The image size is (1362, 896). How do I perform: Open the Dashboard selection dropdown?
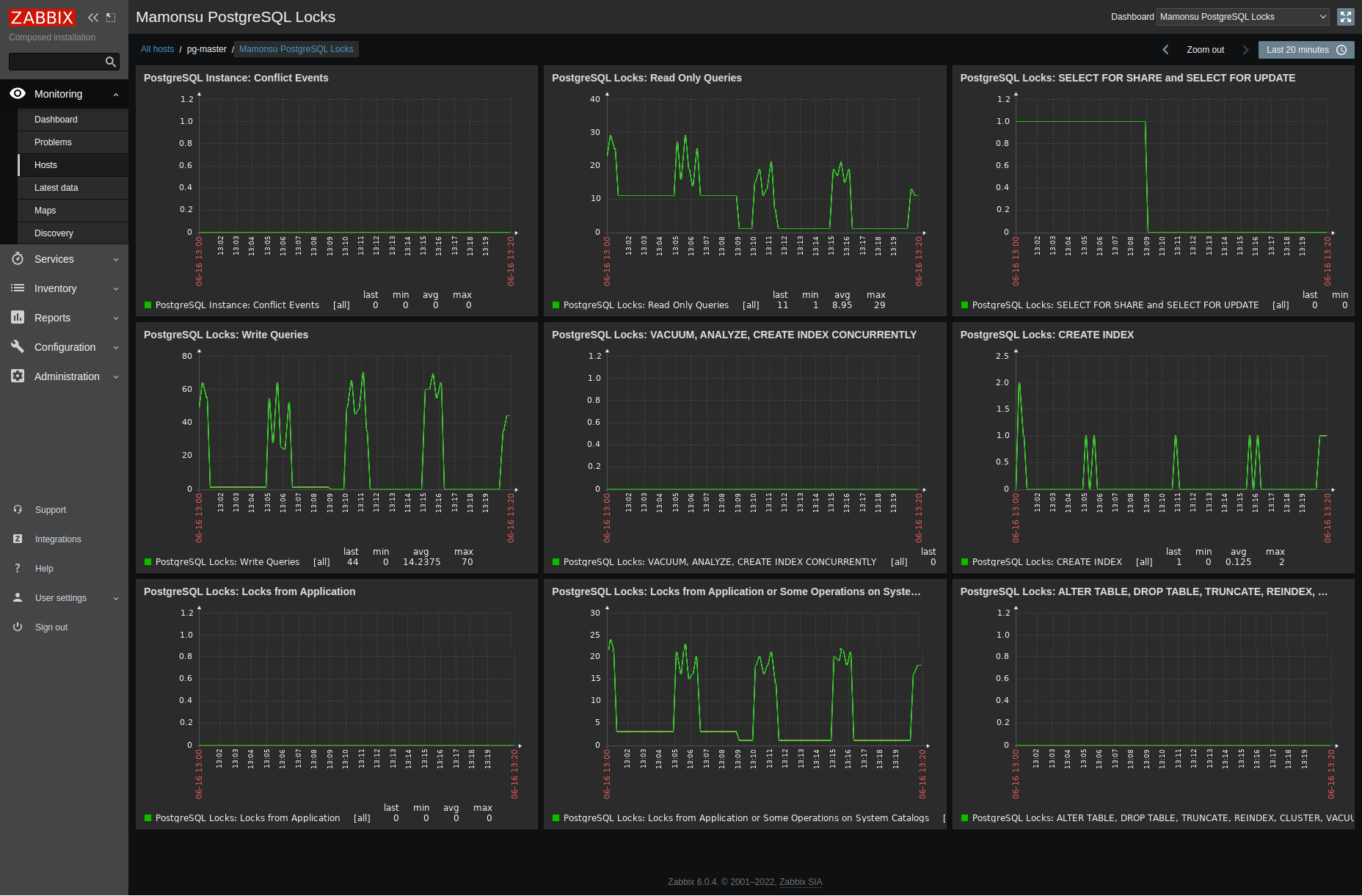tap(1243, 17)
